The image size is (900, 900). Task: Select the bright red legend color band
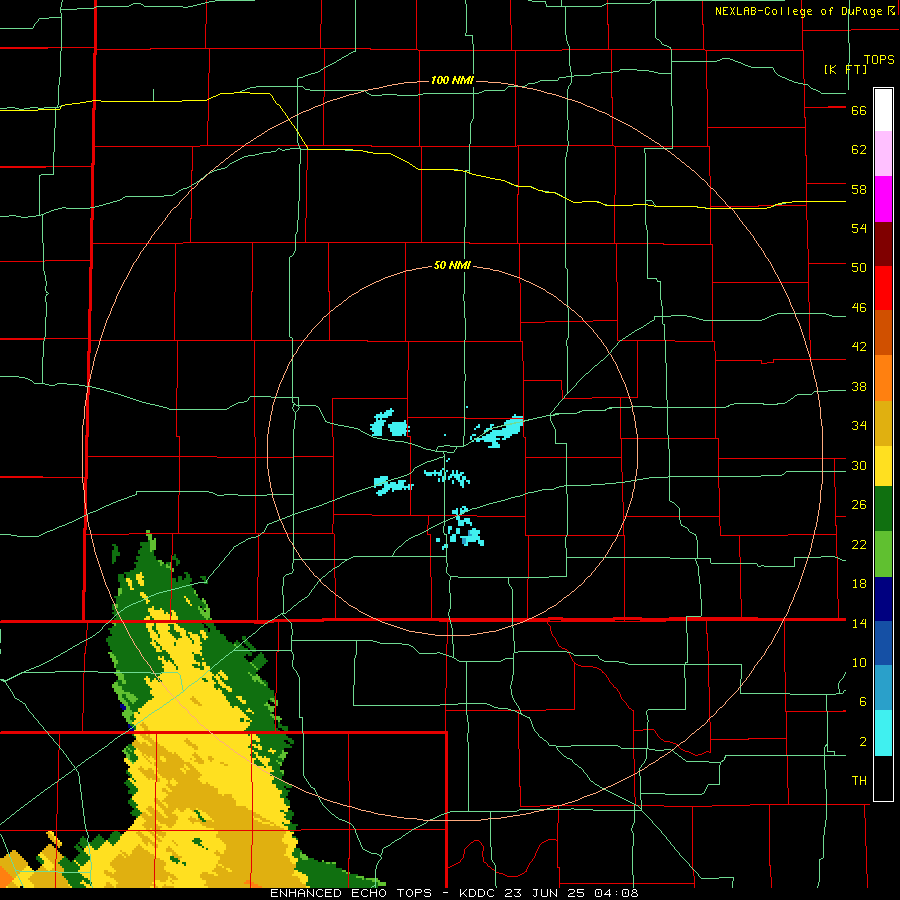883,288
